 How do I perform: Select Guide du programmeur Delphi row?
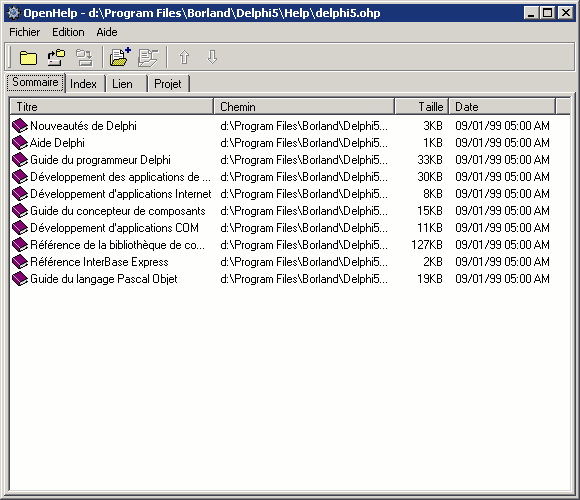pos(280,160)
